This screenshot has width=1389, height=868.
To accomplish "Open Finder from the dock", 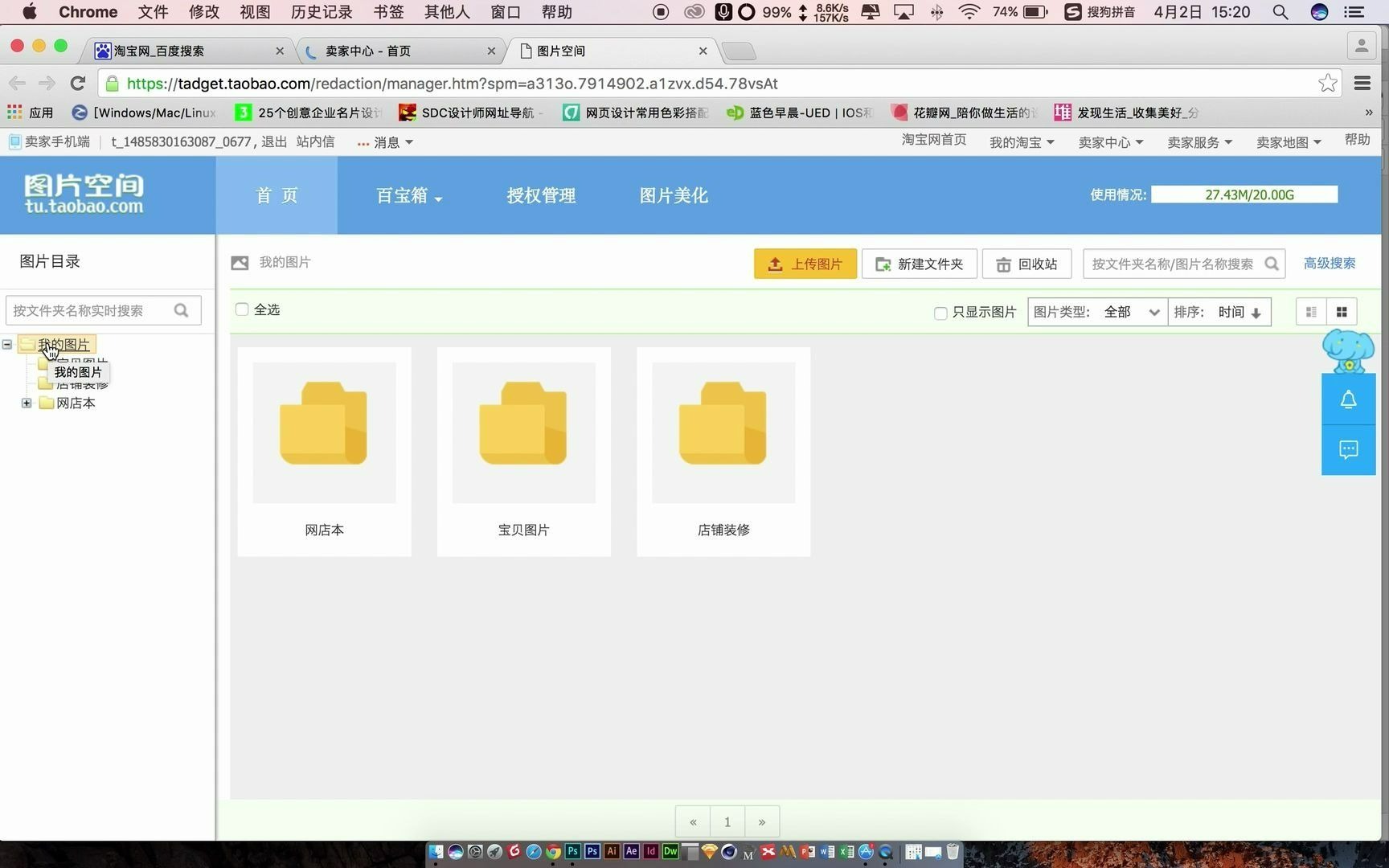I will pyautogui.click(x=436, y=852).
